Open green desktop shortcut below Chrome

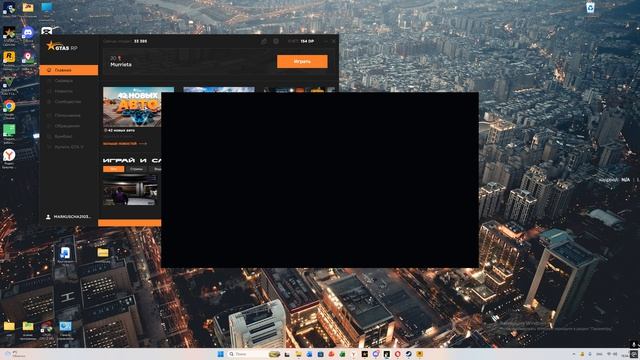(9, 131)
